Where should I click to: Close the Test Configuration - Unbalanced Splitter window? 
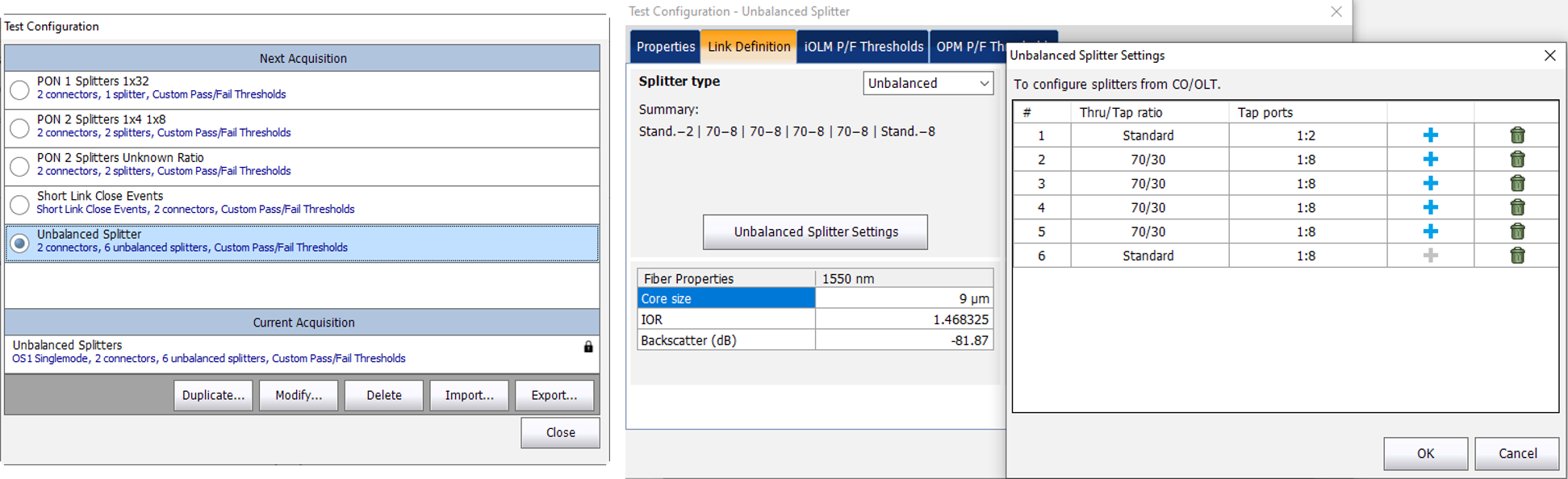point(1336,11)
